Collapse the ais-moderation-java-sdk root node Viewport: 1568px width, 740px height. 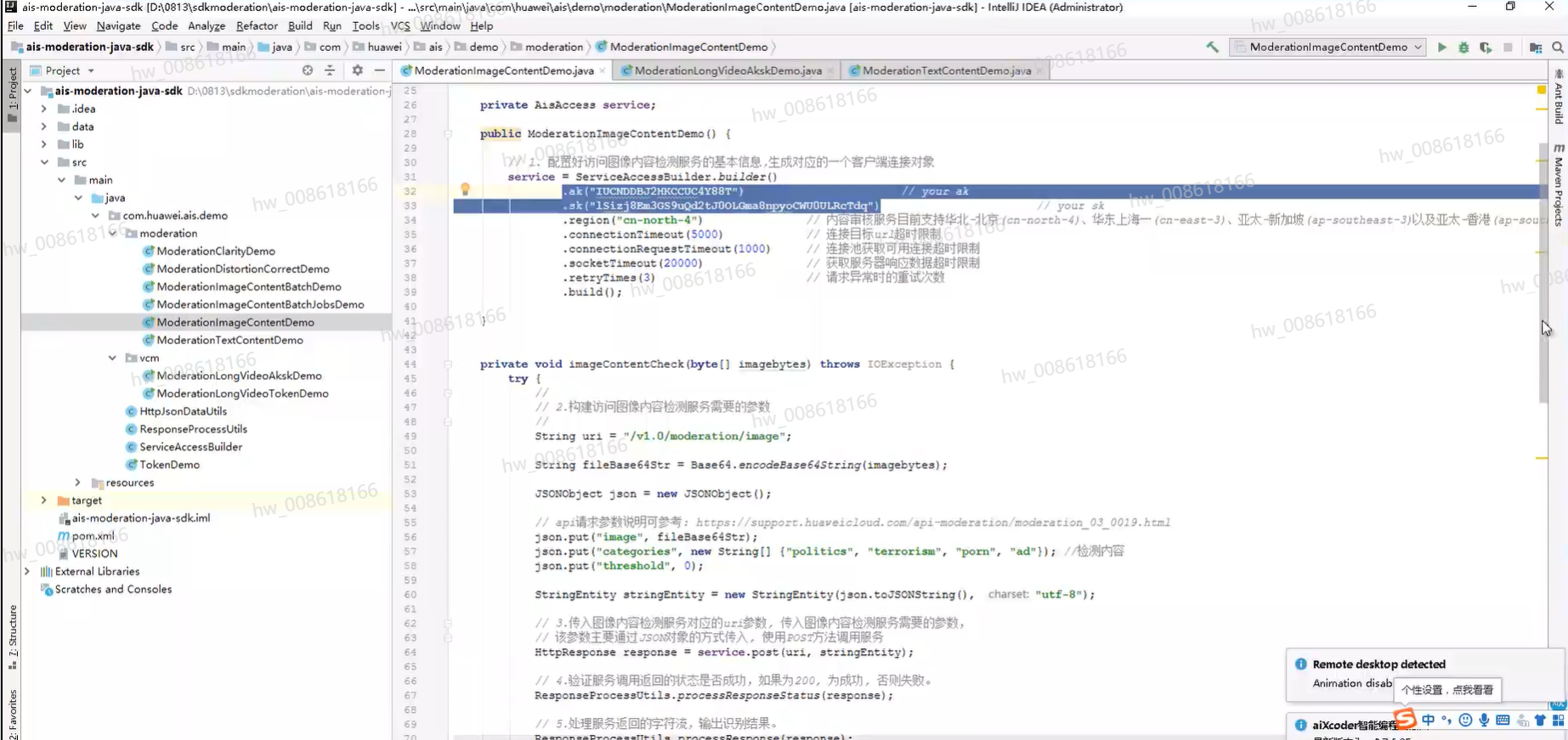pyautogui.click(x=28, y=91)
